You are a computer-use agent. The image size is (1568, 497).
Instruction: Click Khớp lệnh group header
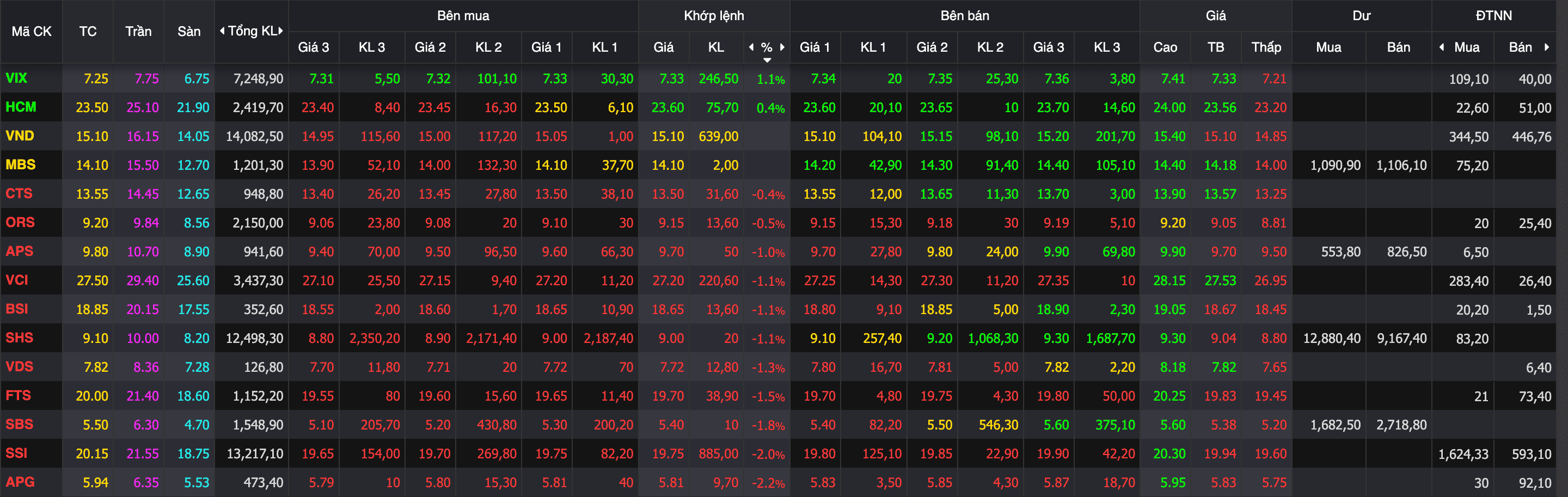[713, 15]
